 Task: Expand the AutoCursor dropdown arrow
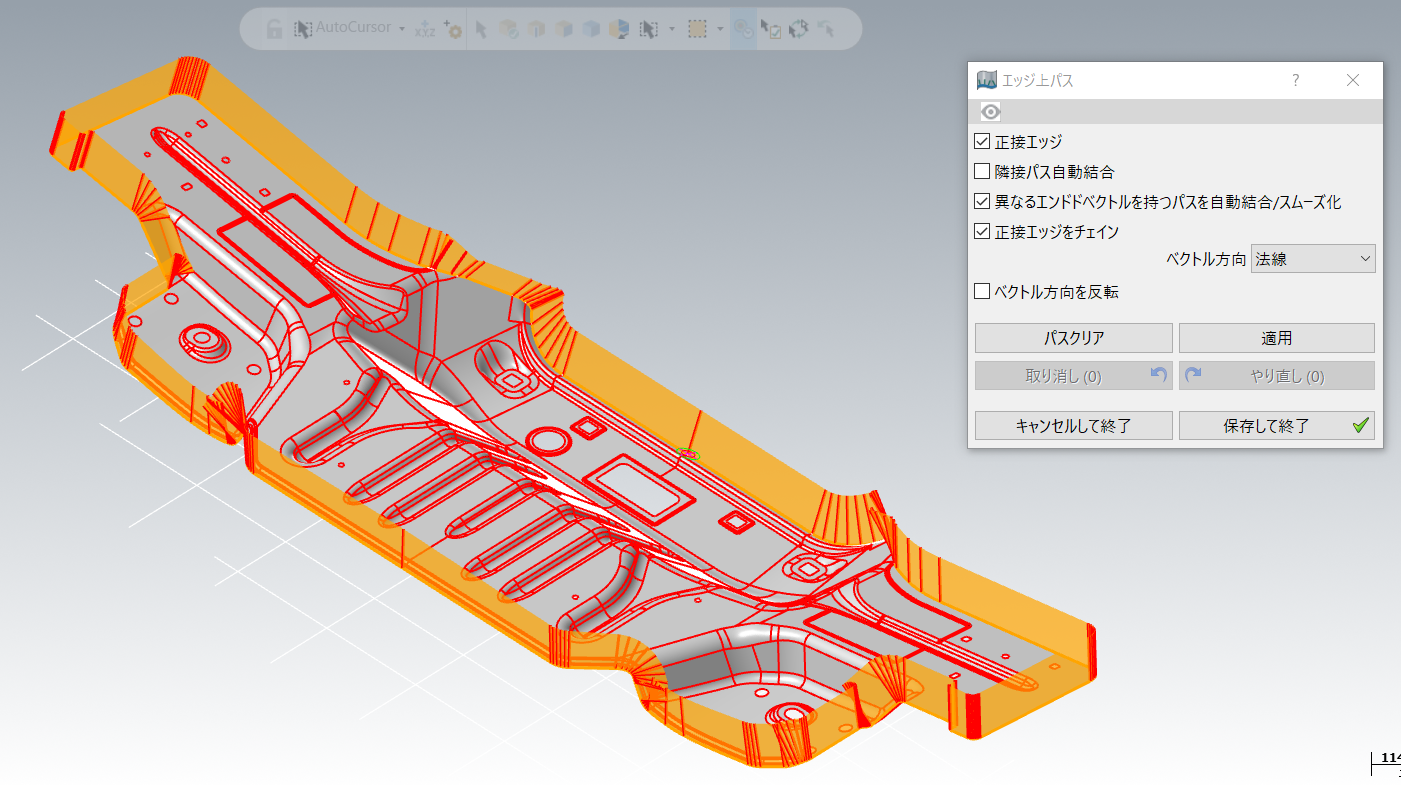(x=402, y=29)
